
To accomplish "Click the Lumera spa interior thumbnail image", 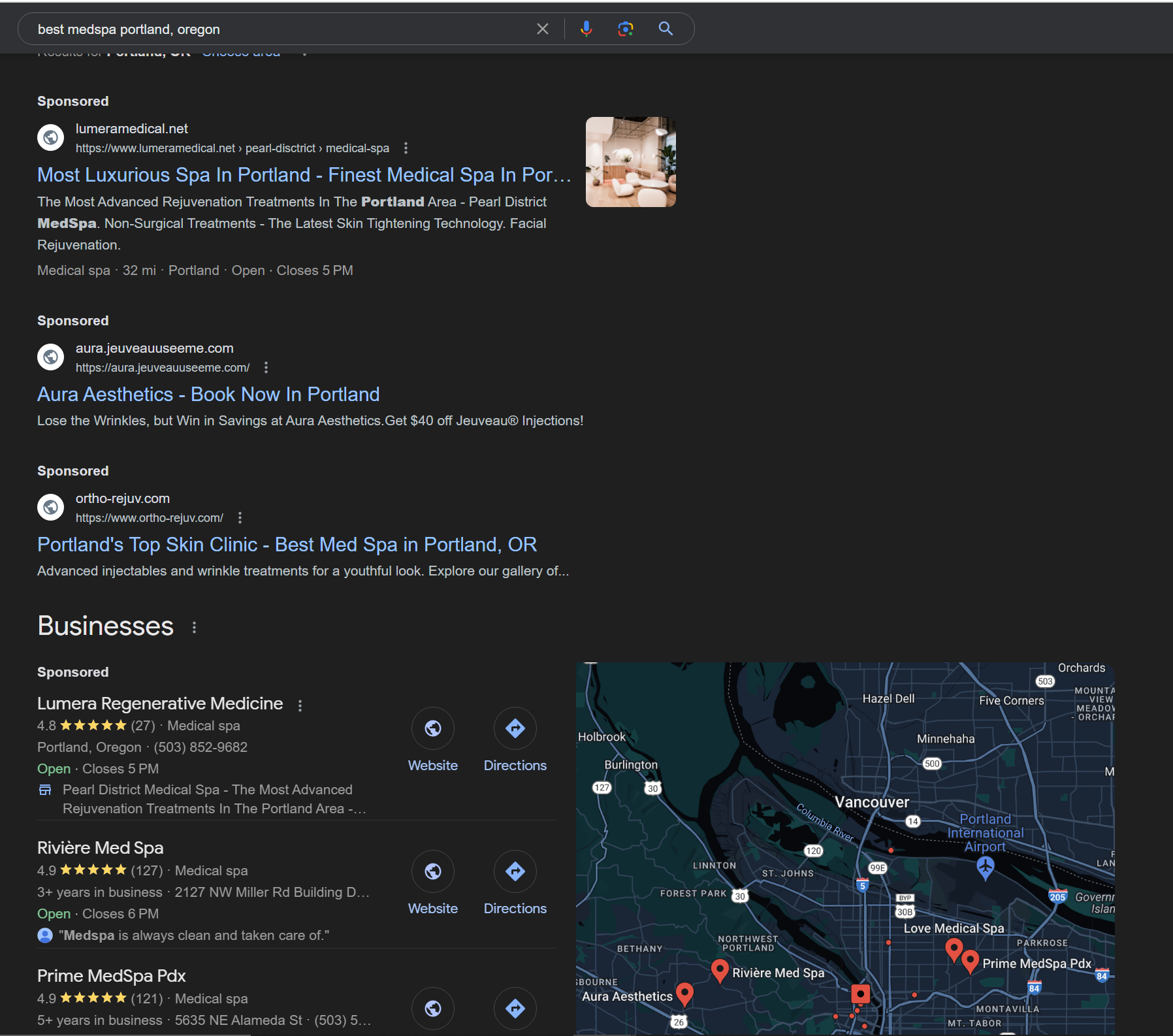I will tap(631, 162).
